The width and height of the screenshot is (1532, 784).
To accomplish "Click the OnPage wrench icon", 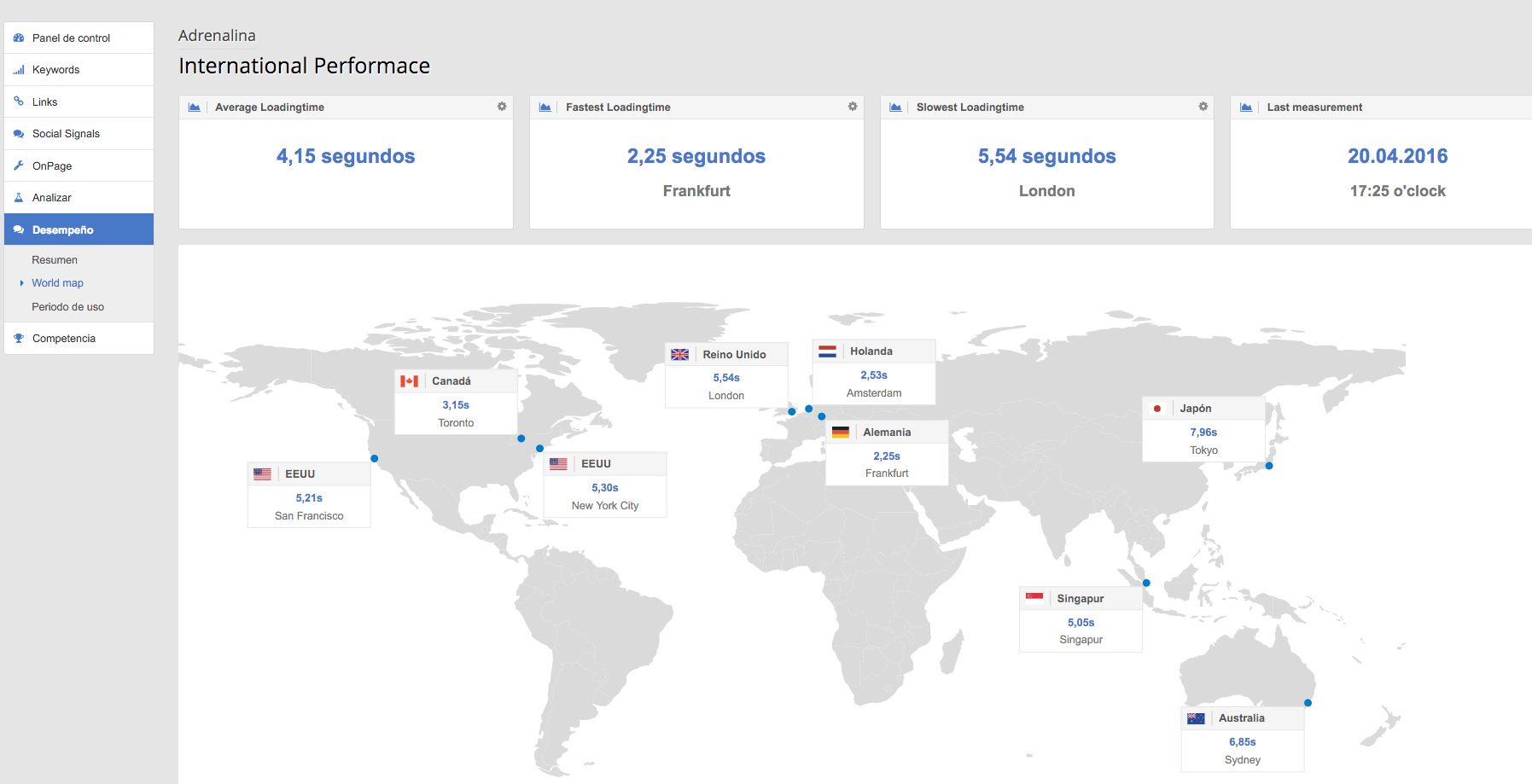I will click(x=19, y=166).
